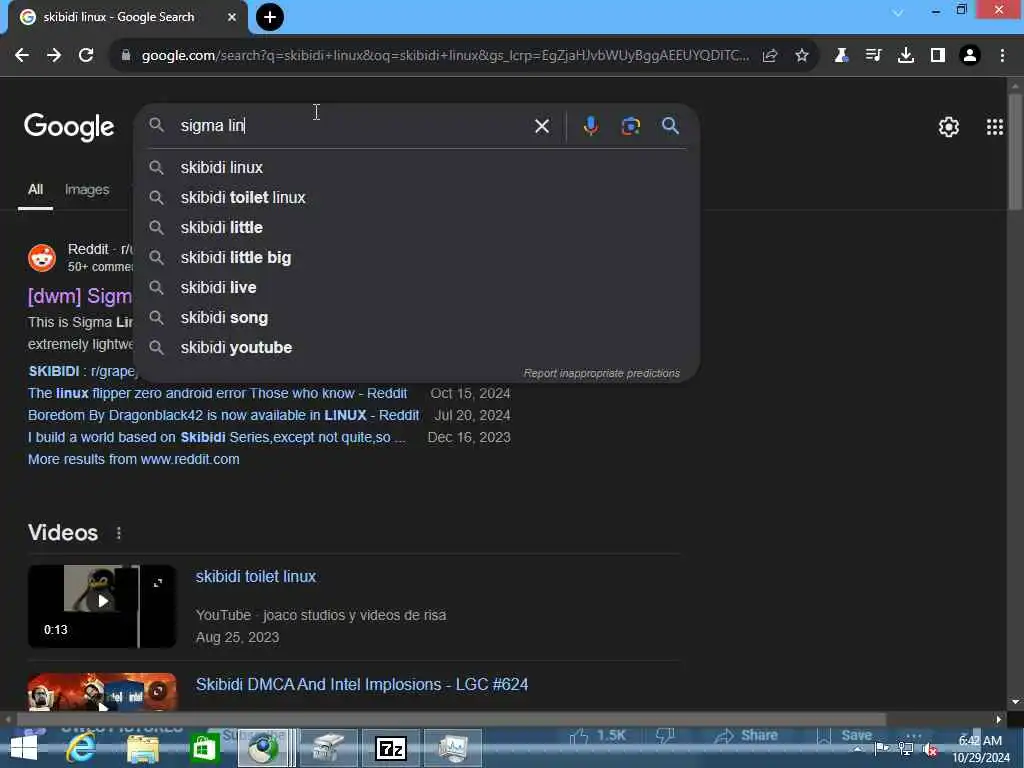Launch Internet Explorer from the taskbar
This screenshot has height=768, width=1024.
click(x=82, y=748)
